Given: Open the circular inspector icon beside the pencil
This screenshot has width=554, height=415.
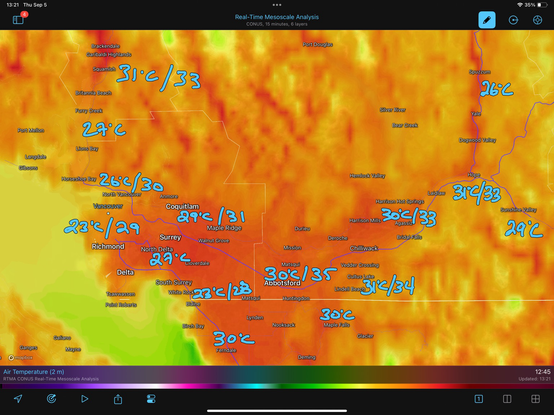Looking at the screenshot, I should pos(513,20).
